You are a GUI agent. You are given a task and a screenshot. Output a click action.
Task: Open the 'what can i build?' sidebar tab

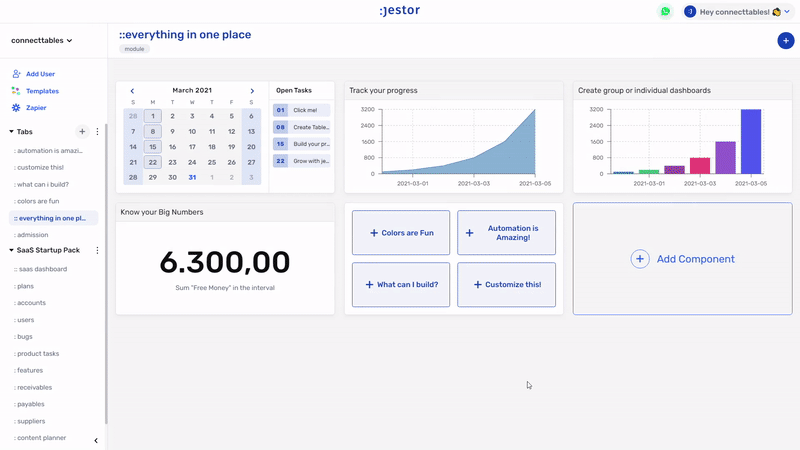41,184
